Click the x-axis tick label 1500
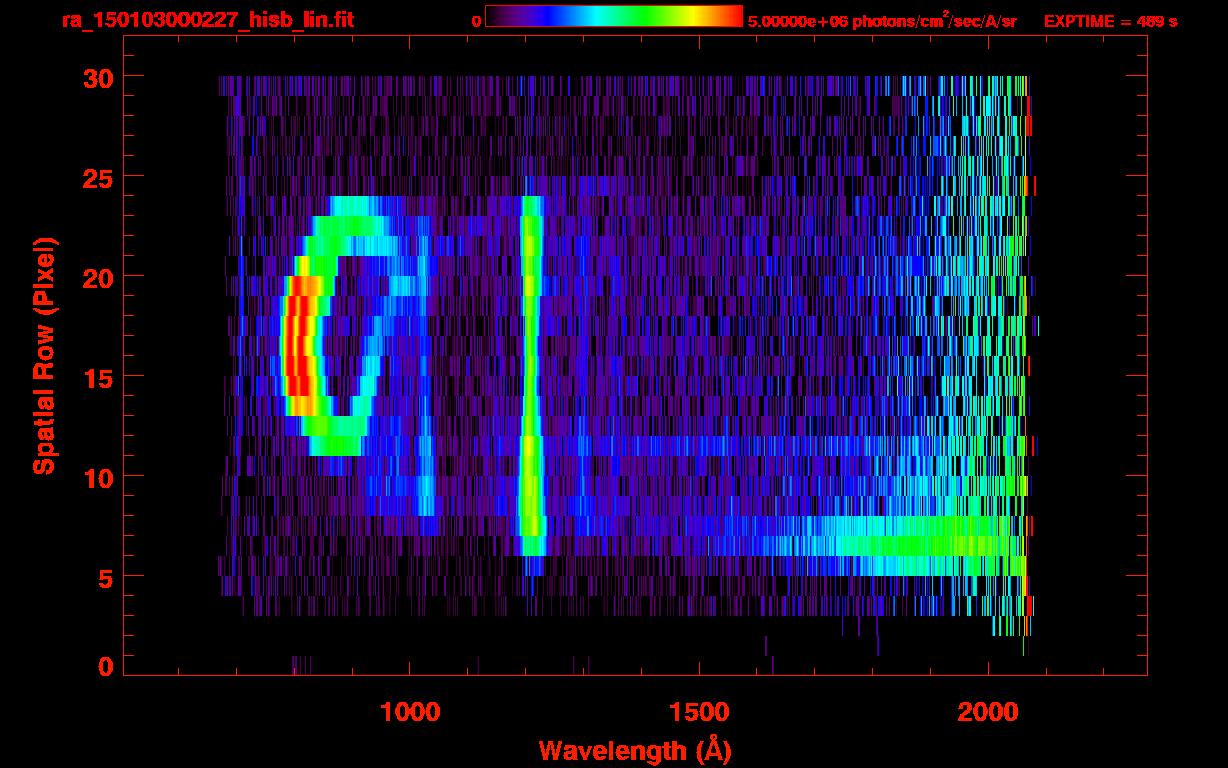Screen dimensions: 1228x768 coord(699,712)
